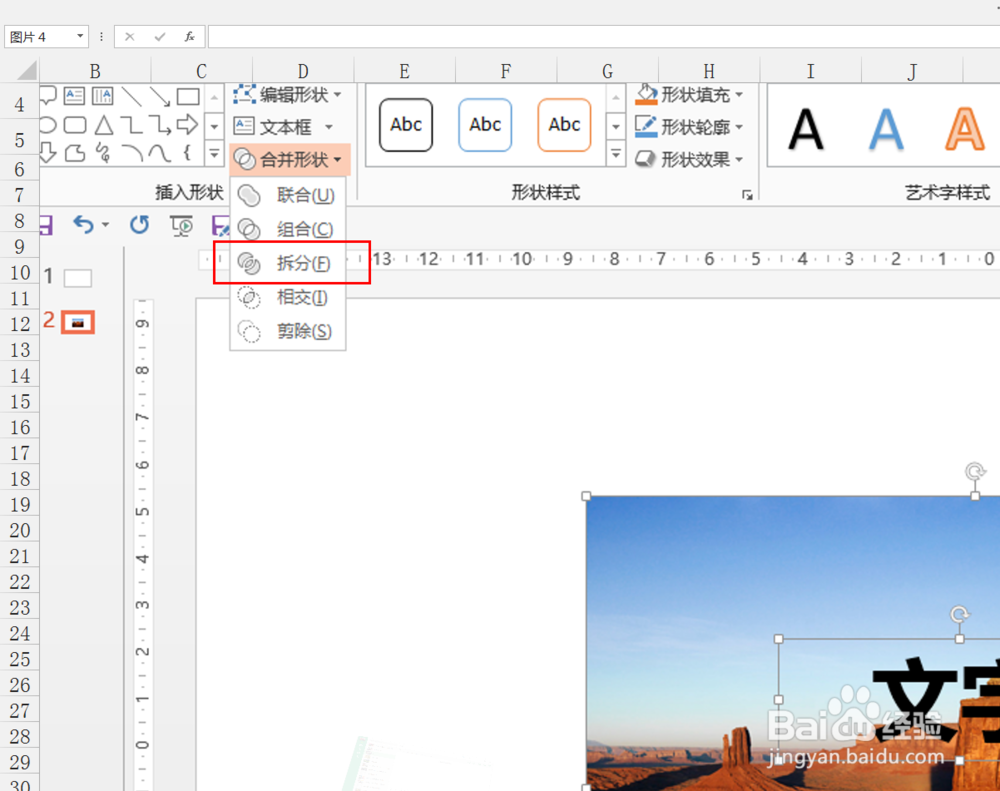Open the undo history dropdown arrow
Image resolution: width=1000 pixels, height=791 pixels.
pyautogui.click(x=105, y=225)
